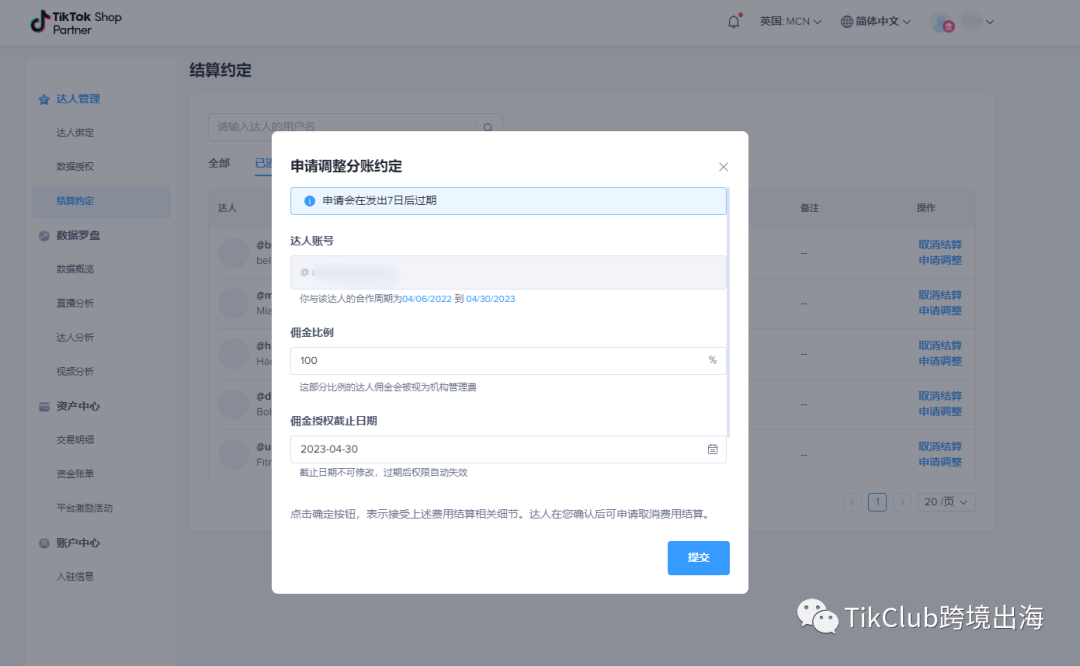Click 申请调整 in the third row
1080x666 pixels.
[939, 361]
